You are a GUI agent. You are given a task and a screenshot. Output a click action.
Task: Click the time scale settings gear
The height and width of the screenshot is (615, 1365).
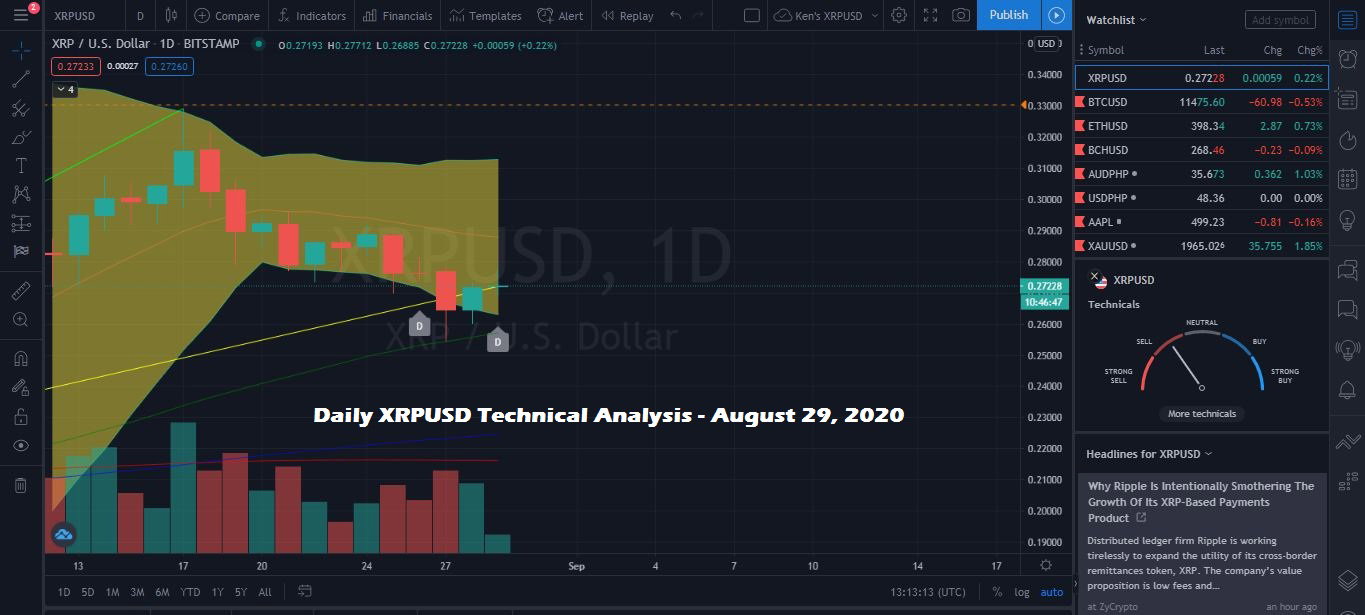1046,565
